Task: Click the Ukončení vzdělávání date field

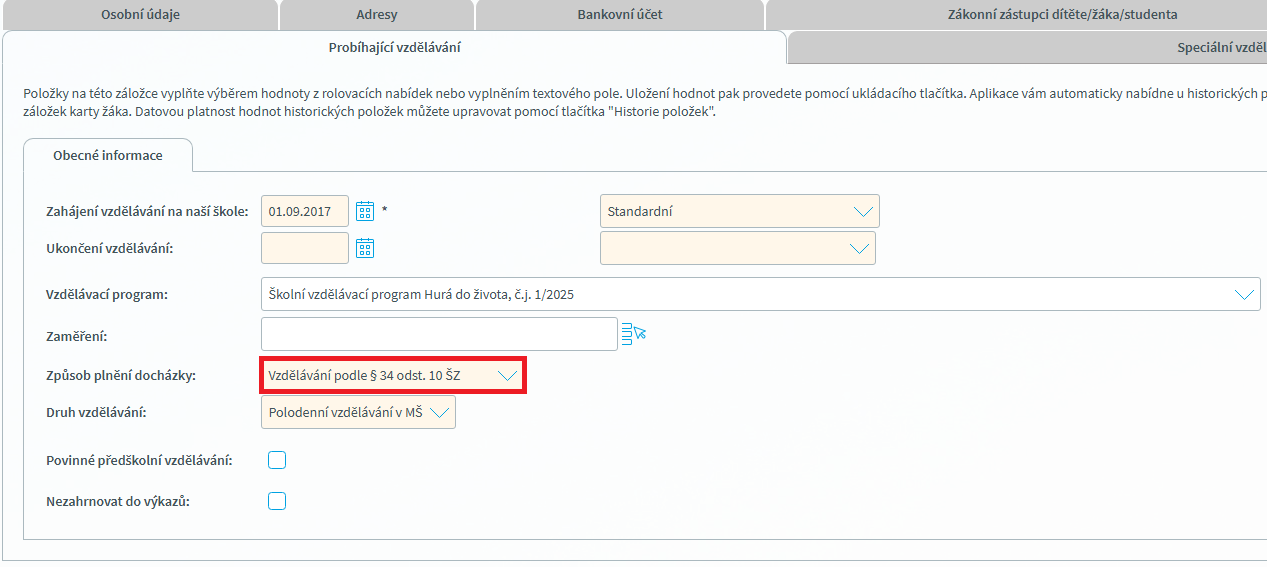Action: 305,248
